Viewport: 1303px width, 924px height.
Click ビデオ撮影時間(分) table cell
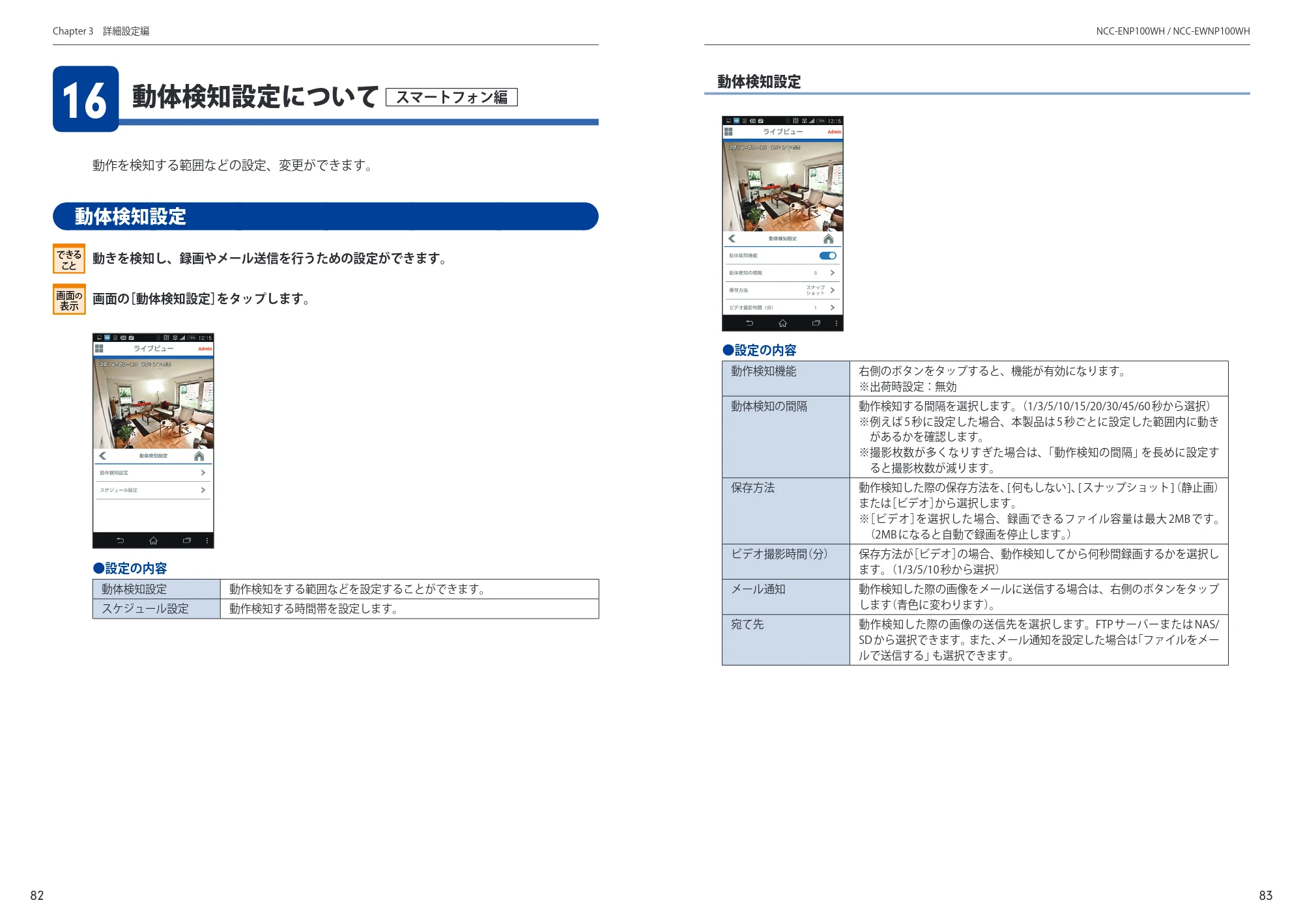click(786, 561)
